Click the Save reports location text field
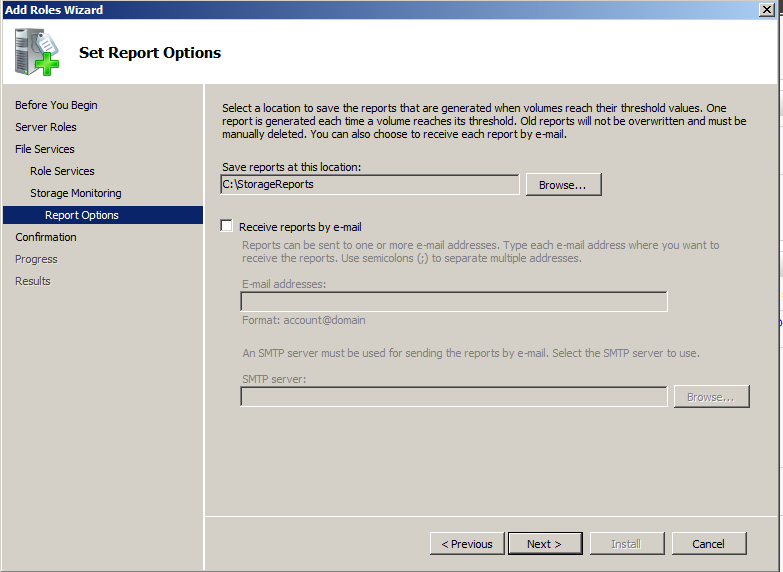Image resolution: width=783 pixels, height=572 pixels. 369,185
